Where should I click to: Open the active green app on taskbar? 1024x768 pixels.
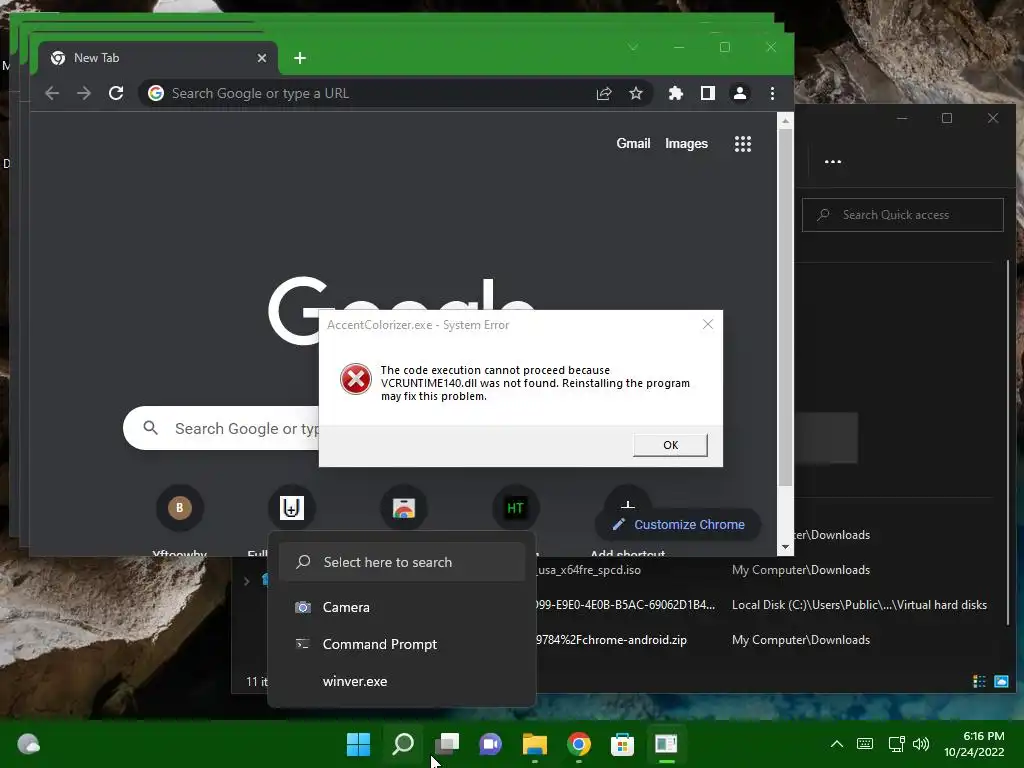coord(666,744)
